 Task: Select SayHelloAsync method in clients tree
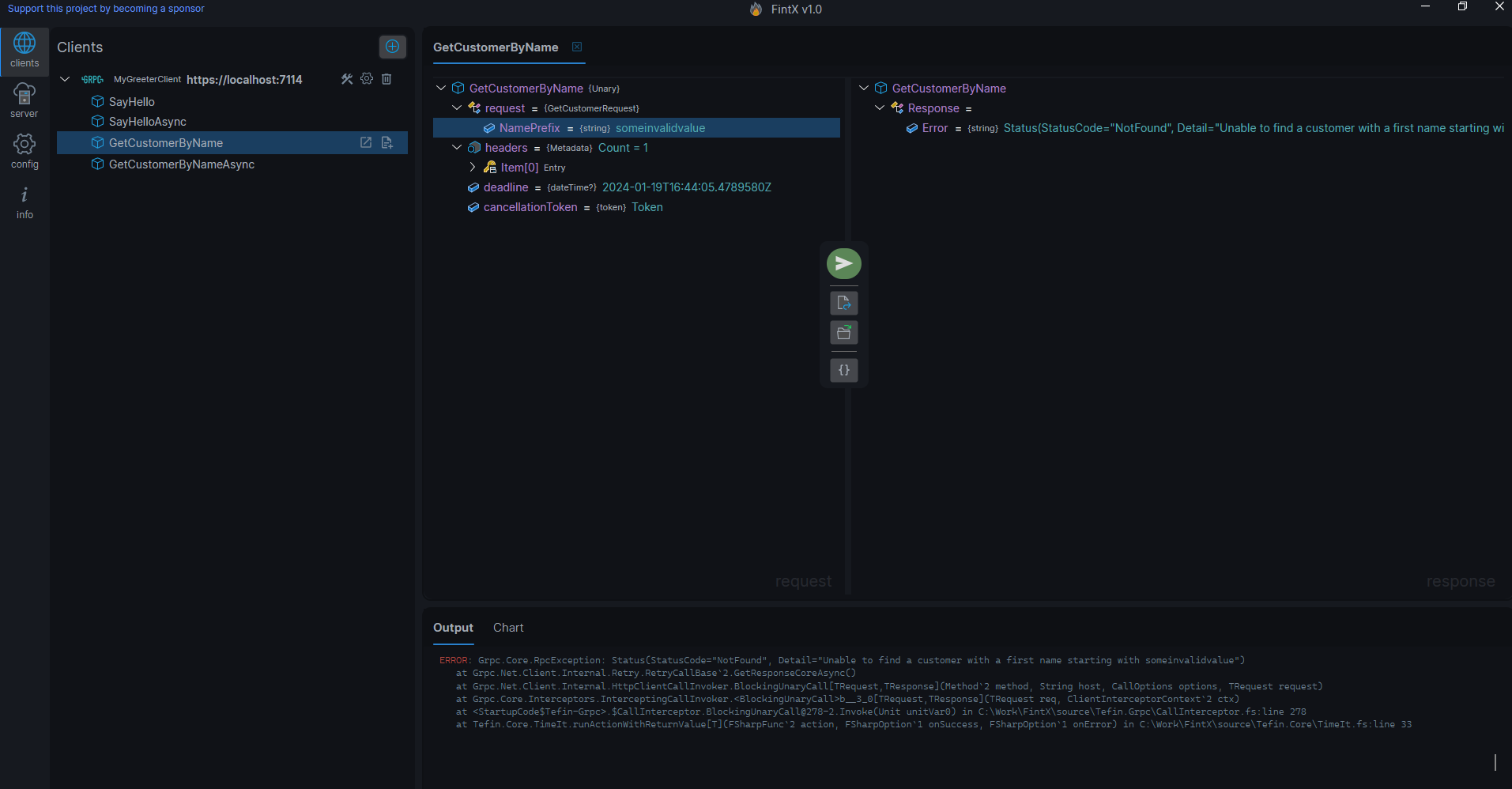[x=148, y=122]
